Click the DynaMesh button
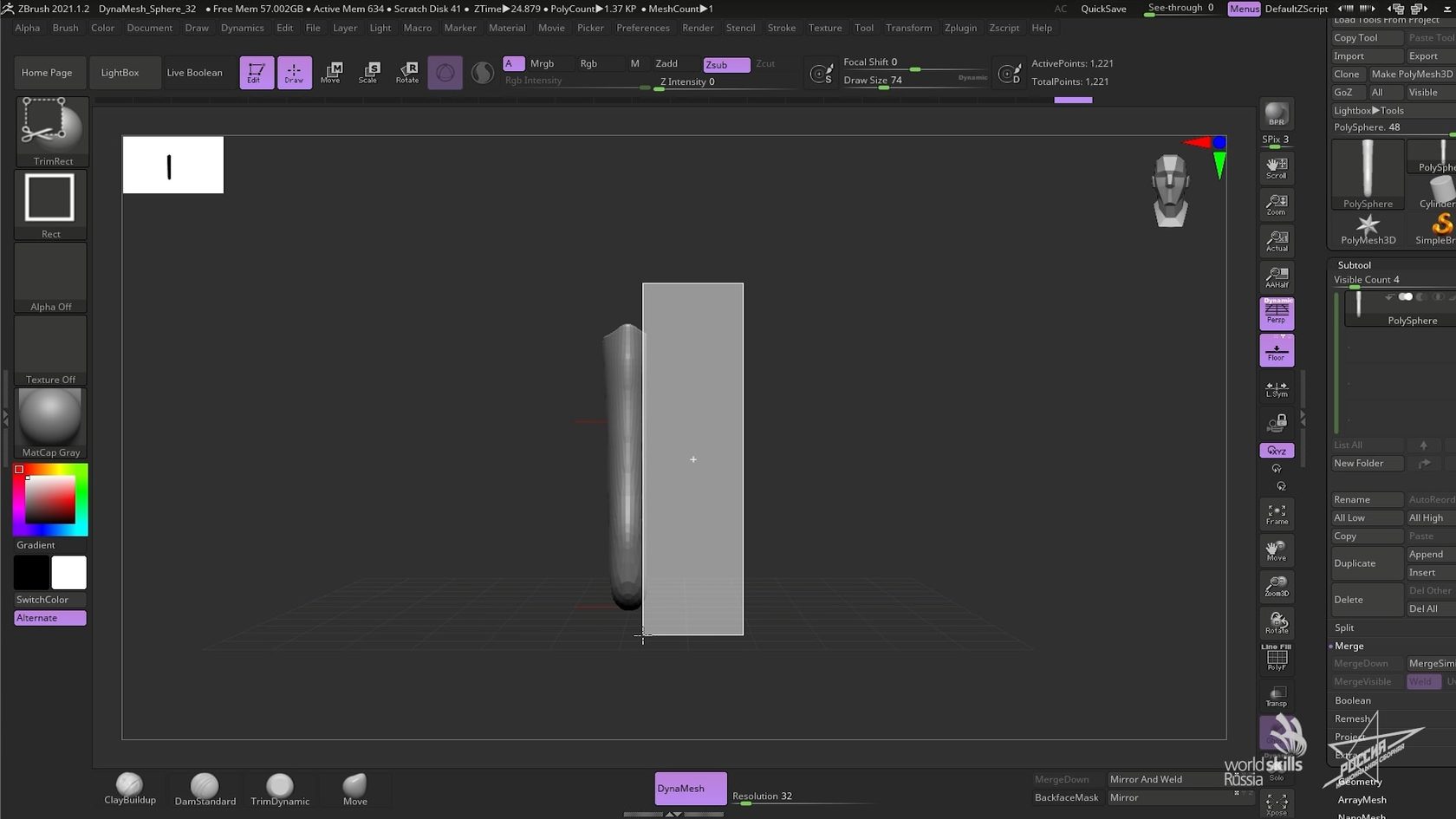Viewport: 1456px width, 819px height. tap(691, 789)
